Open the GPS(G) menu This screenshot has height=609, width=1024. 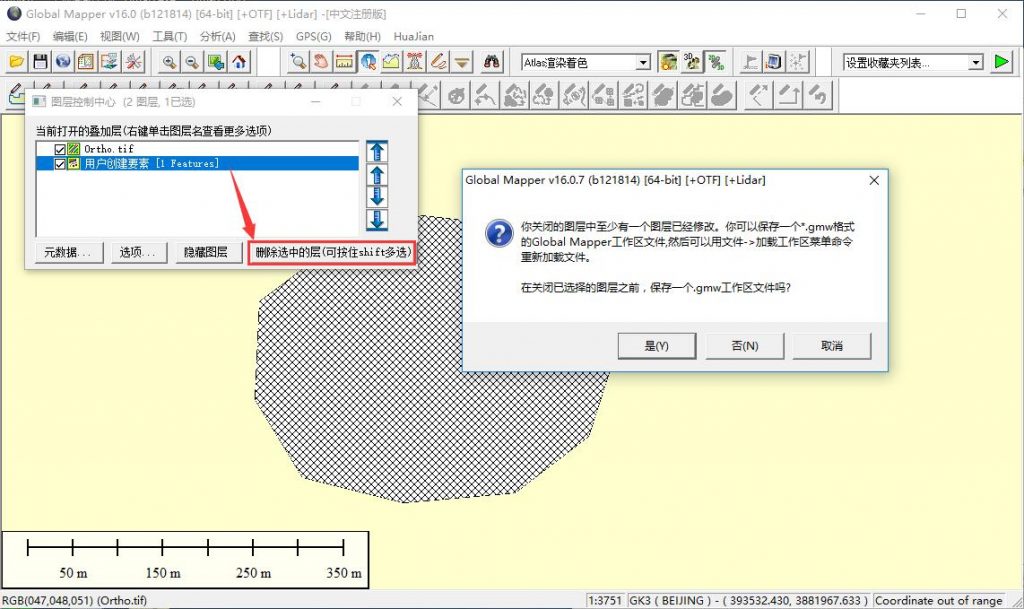(313, 37)
